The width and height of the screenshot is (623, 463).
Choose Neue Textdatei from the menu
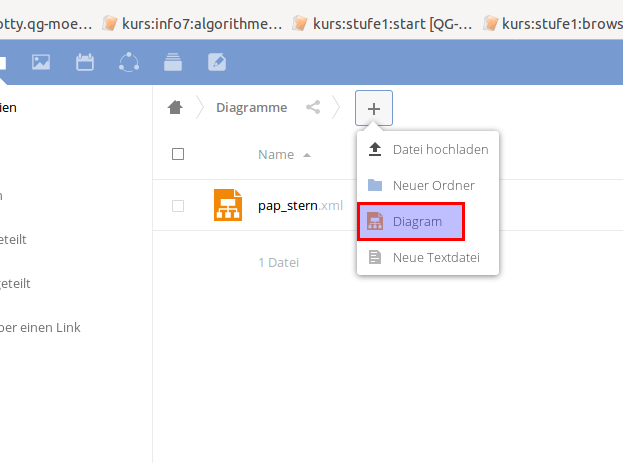coord(428,258)
